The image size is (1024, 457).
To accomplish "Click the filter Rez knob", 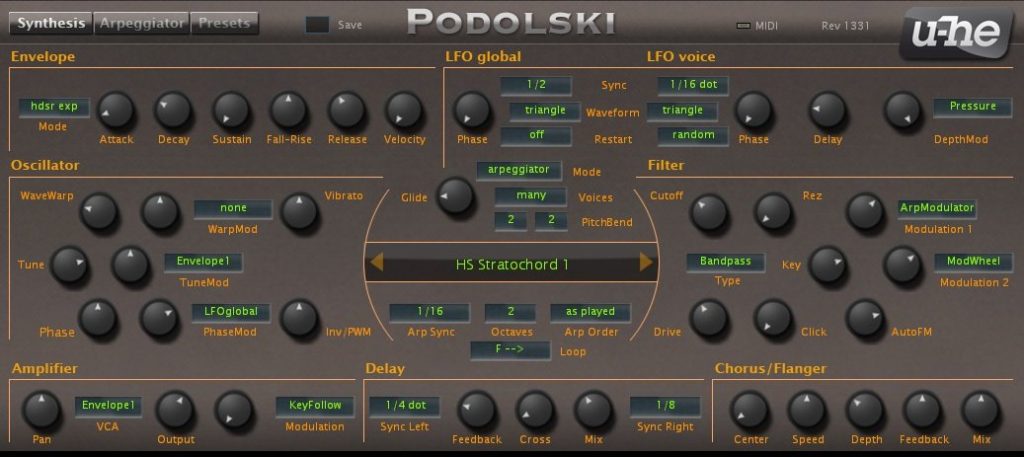I will 773,212.
